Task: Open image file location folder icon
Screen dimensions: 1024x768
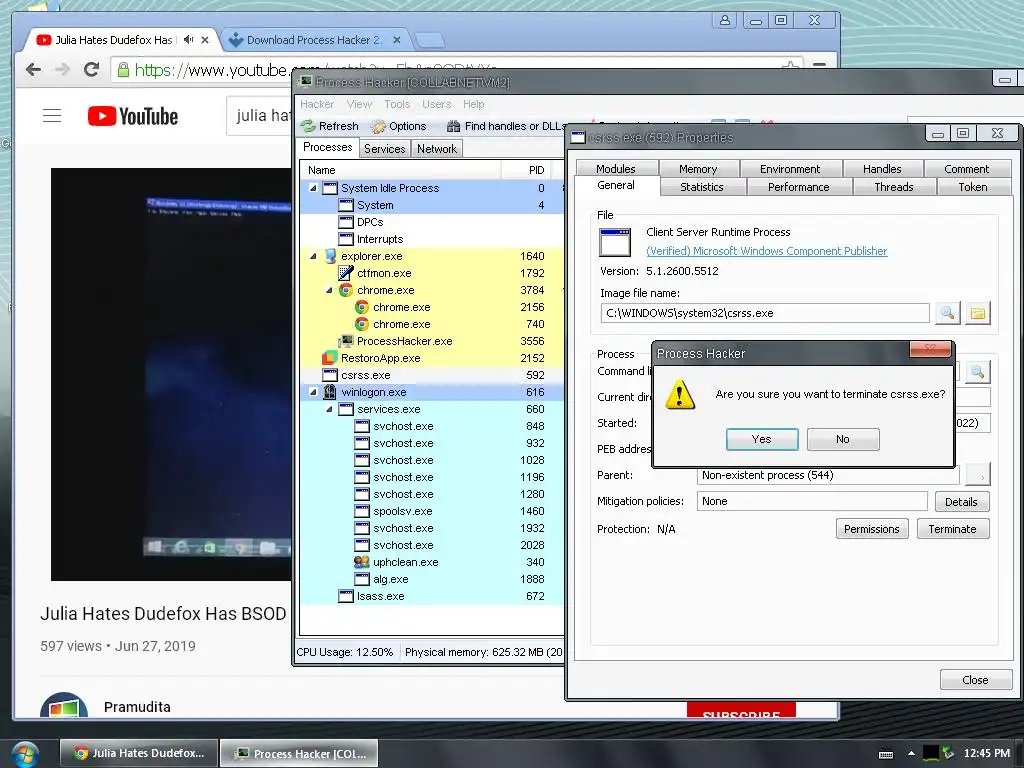Action: (x=978, y=313)
